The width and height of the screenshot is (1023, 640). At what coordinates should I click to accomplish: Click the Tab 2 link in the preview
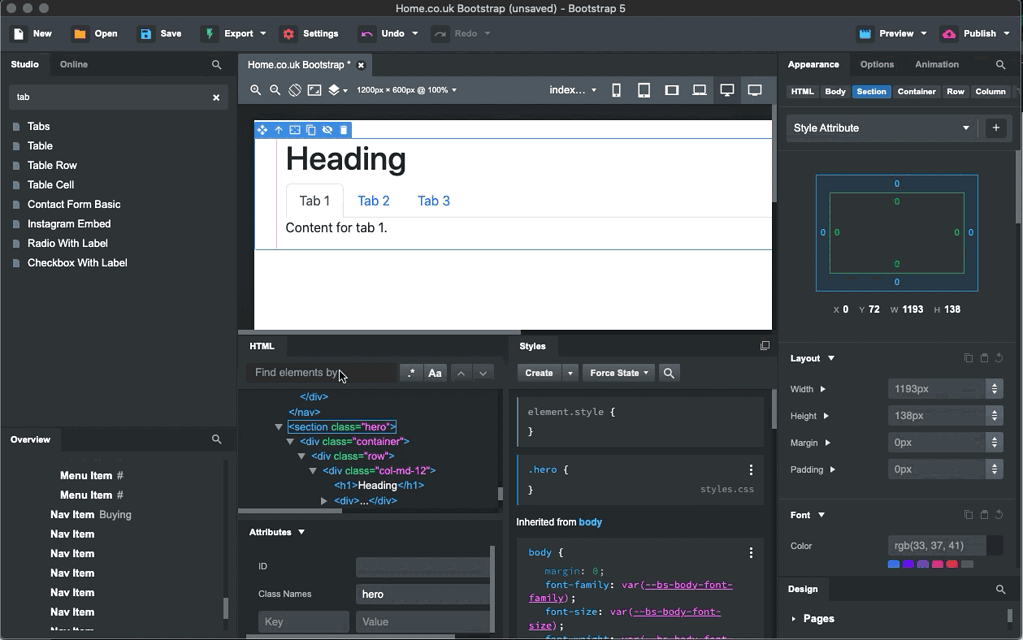[x=374, y=201]
